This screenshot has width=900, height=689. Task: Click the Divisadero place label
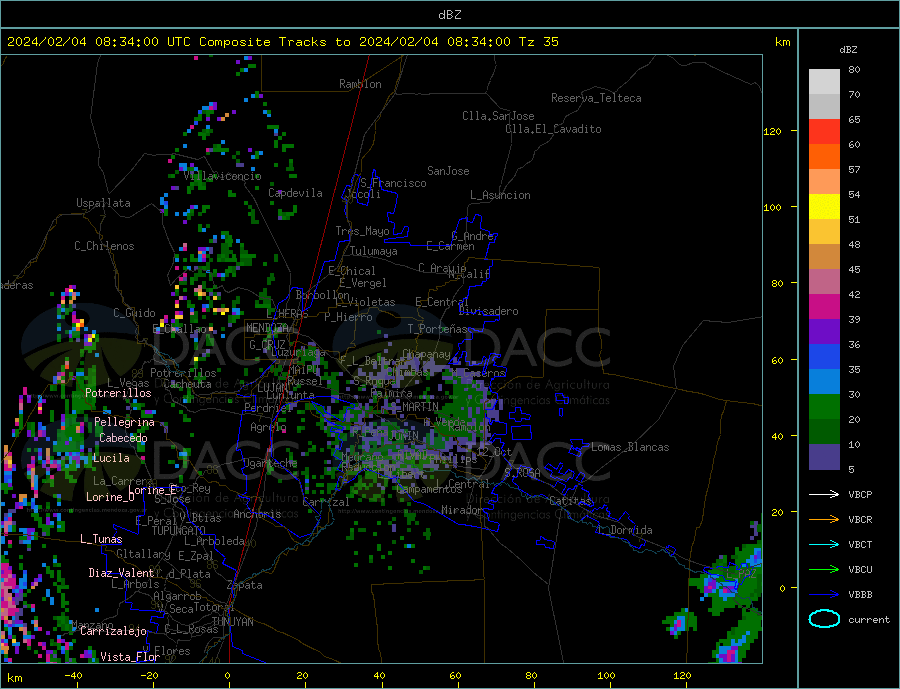488,311
